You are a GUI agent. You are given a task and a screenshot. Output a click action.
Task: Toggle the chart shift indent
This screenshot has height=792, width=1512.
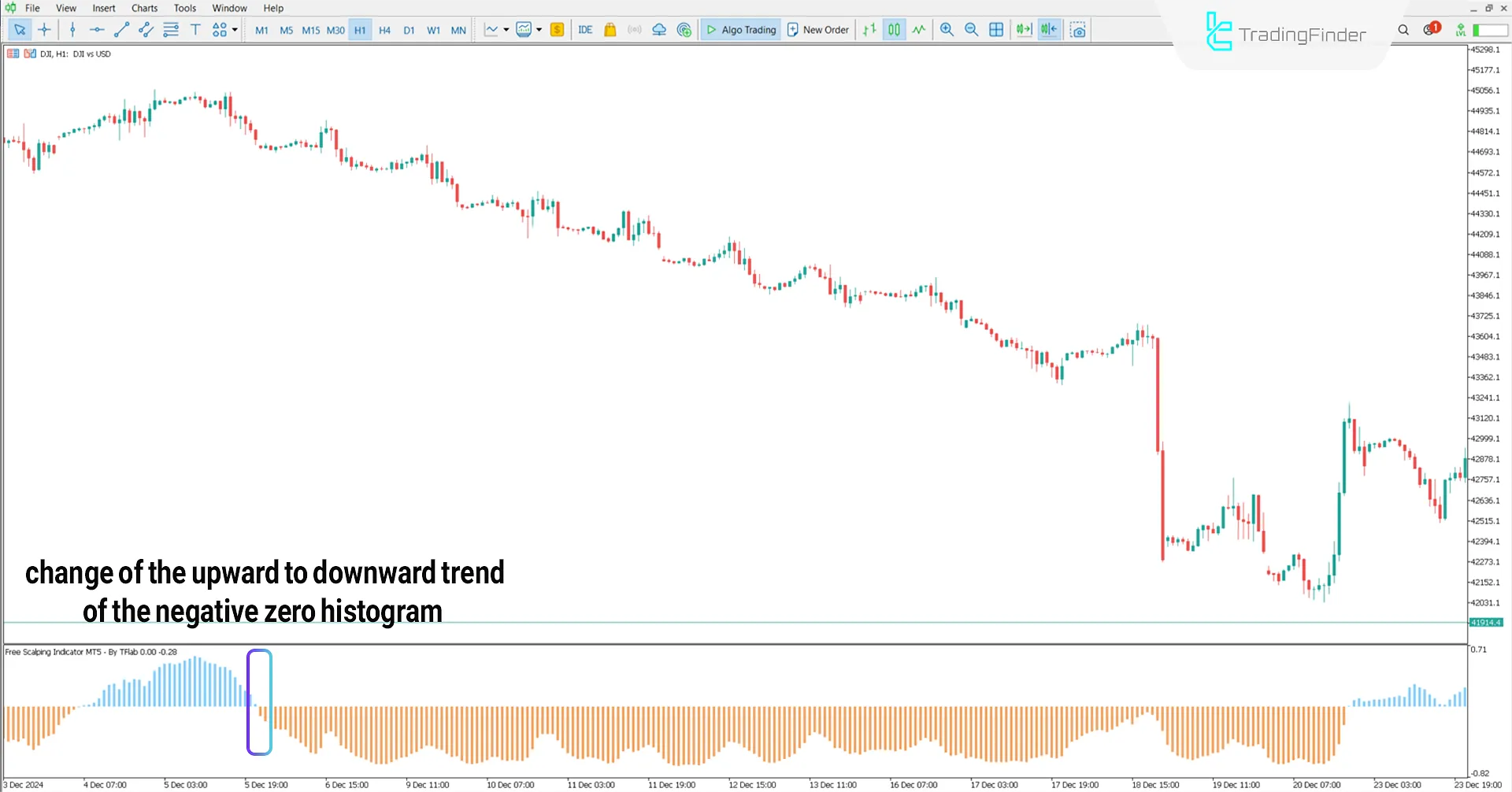coord(1048,29)
